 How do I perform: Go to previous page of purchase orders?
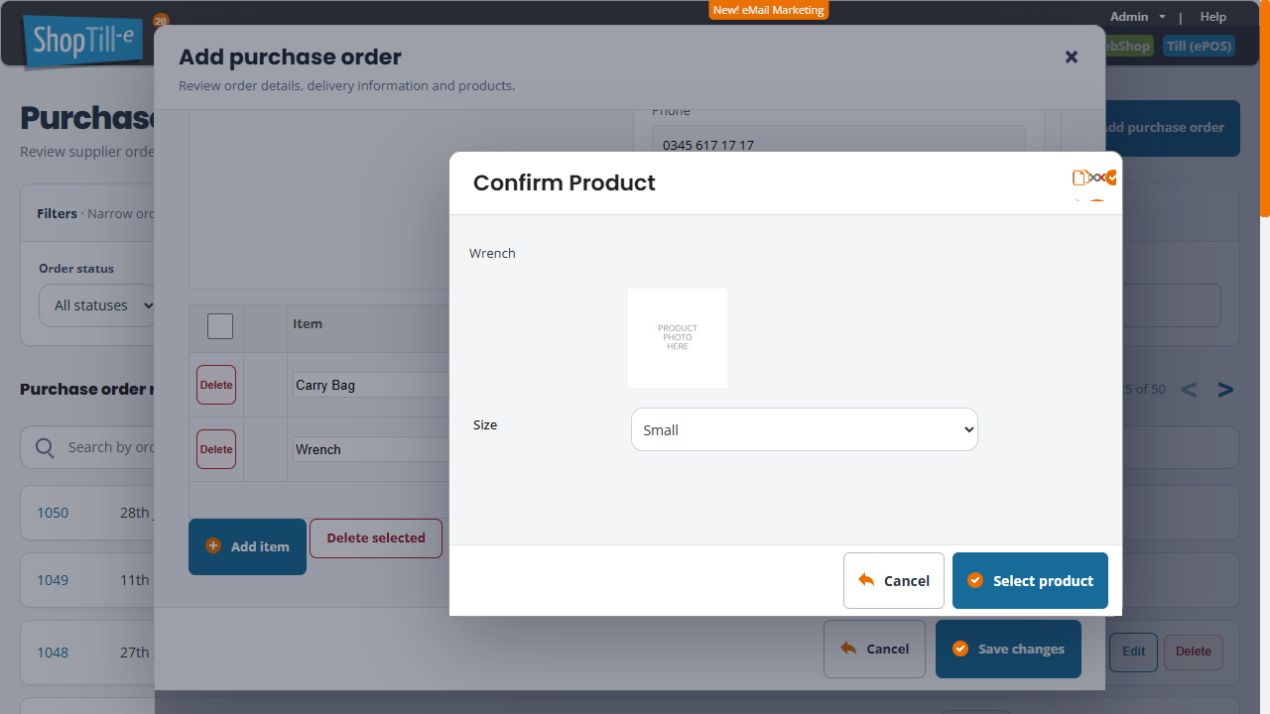click(x=1188, y=390)
